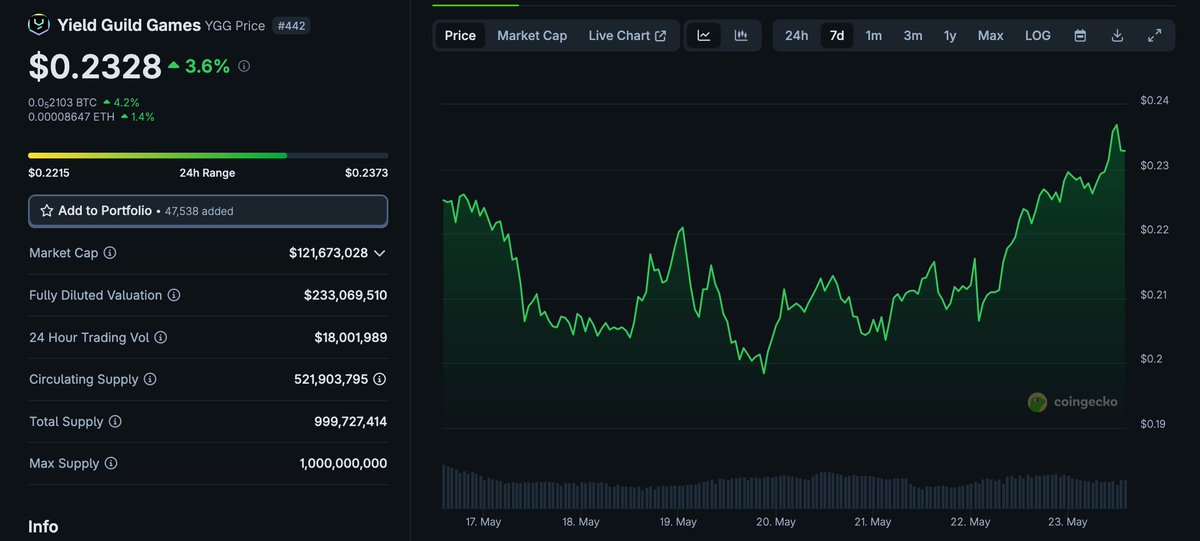Show Fully Diluted Valuation info icon
1200x541 pixels.
(x=174, y=295)
